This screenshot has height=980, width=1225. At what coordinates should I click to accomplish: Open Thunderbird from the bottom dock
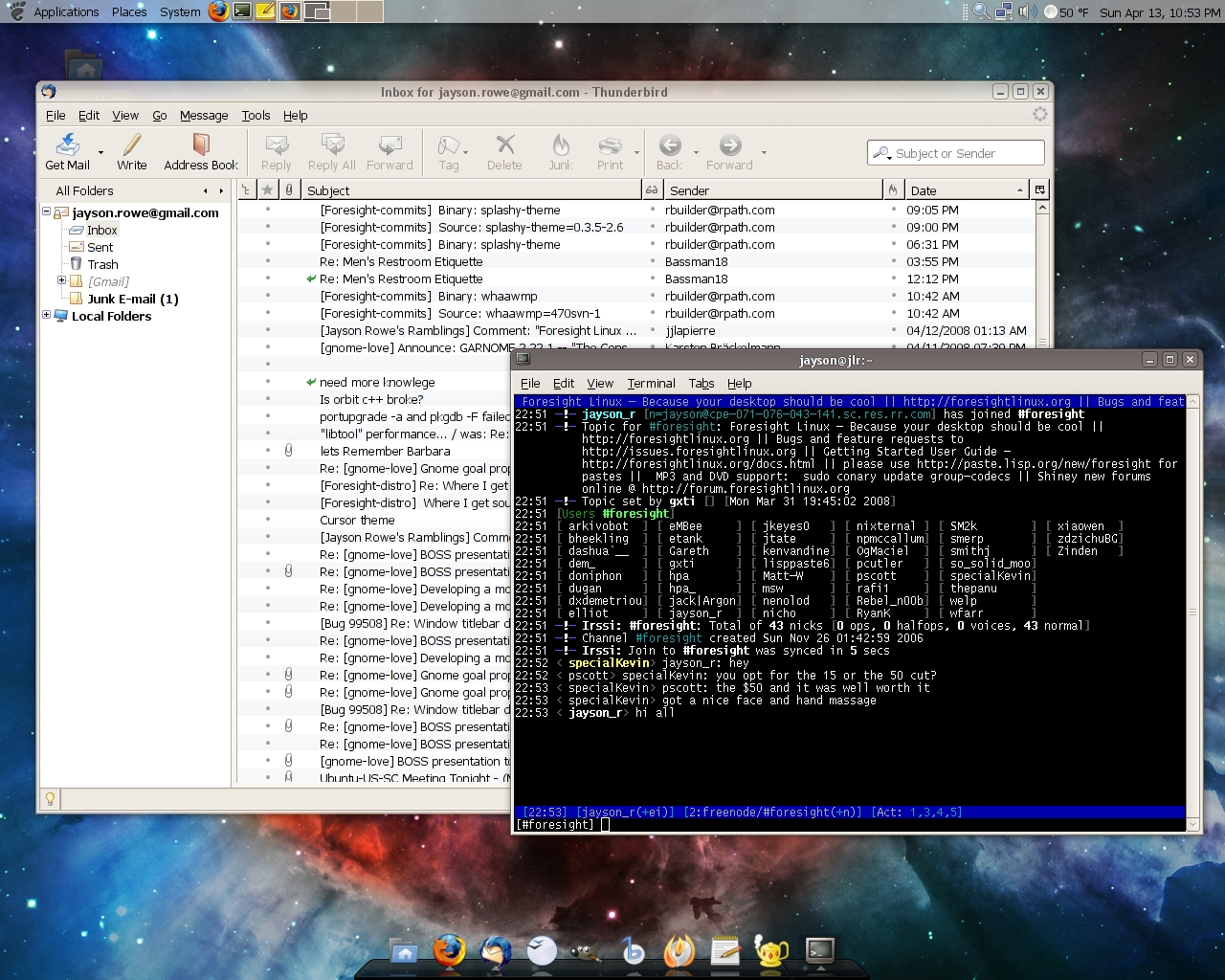pyautogui.click(x=496, y=950)
